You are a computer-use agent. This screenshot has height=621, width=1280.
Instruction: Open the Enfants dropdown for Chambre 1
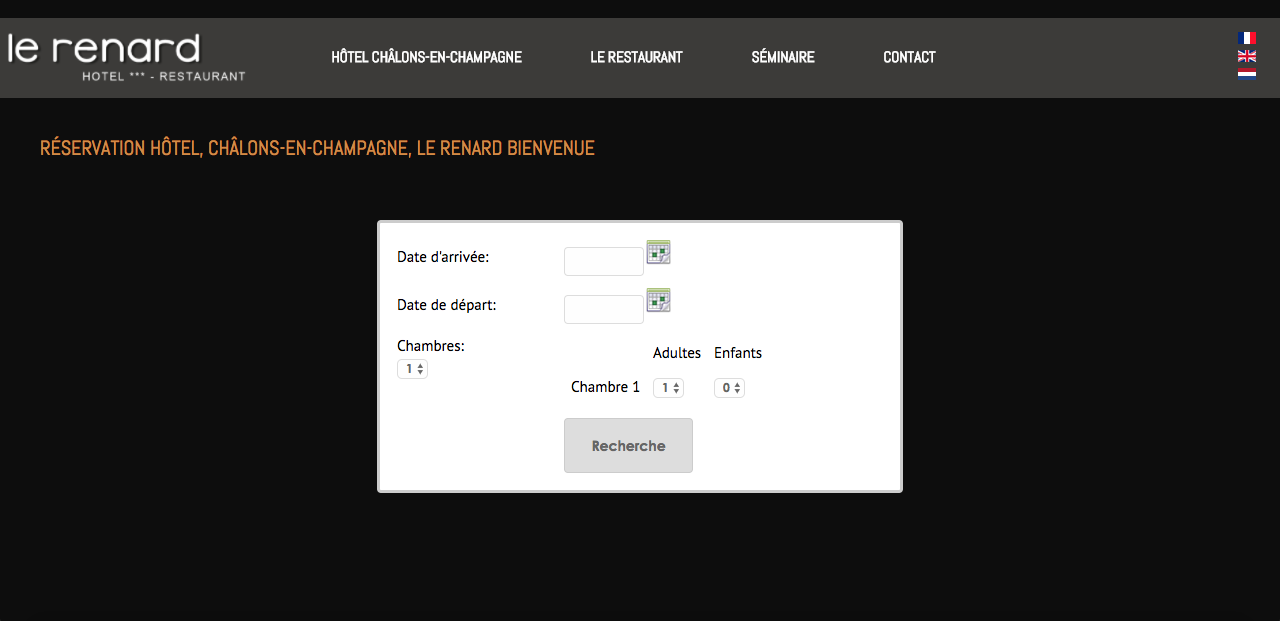pyautogui.click(x=729, y=388)
